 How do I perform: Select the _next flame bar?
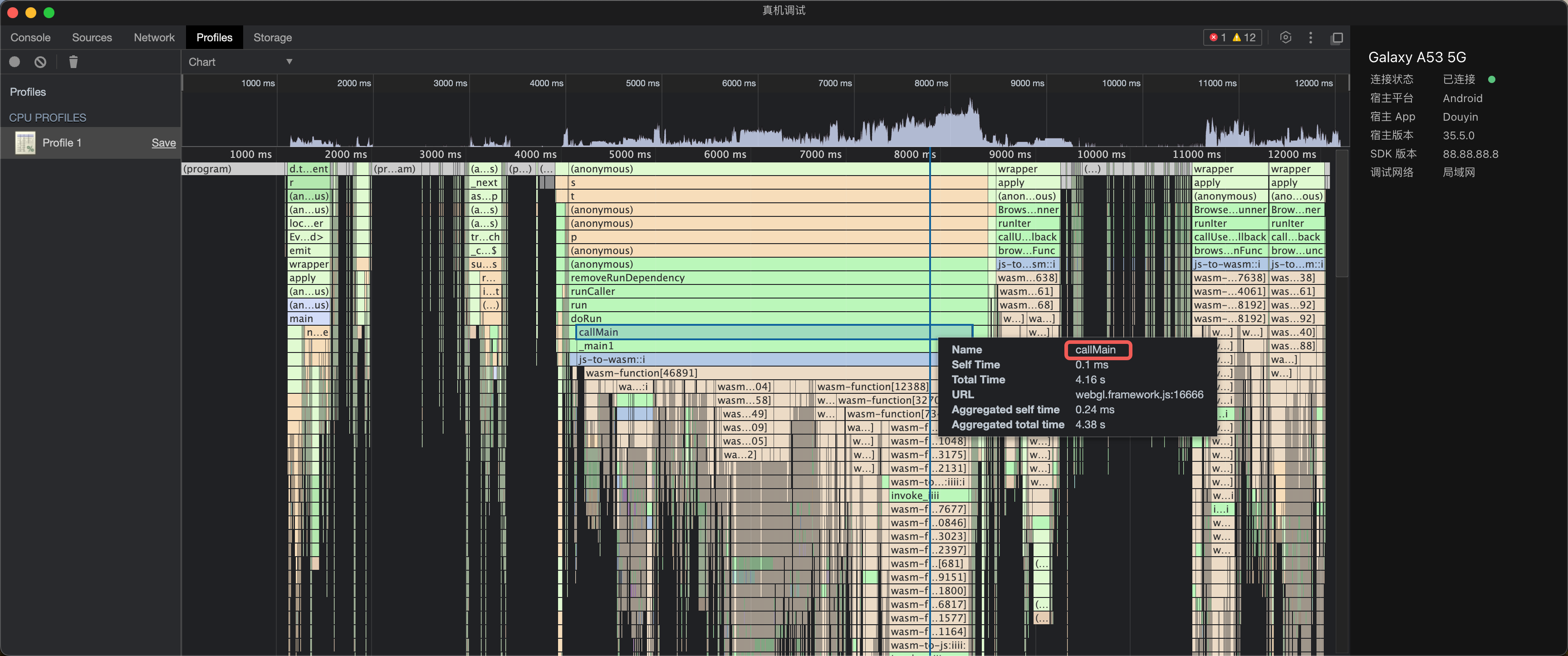tap(485, 182)
